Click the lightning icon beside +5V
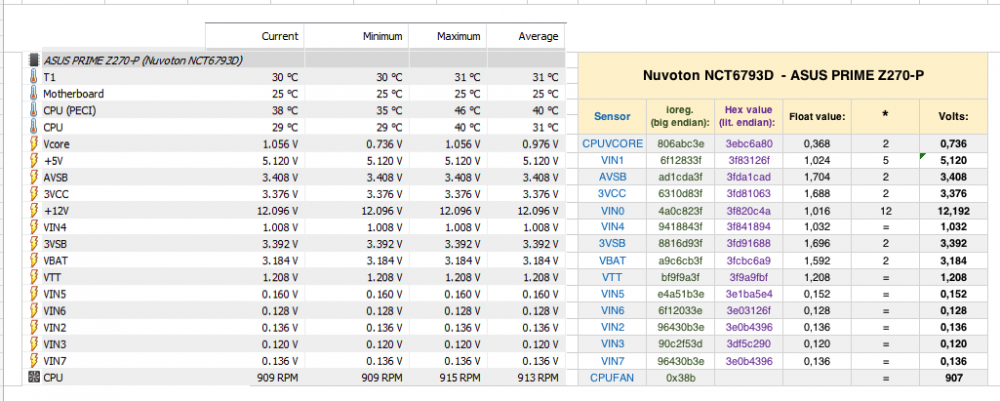The height and width of the screenshot is (401, 1000). point(34,160)
